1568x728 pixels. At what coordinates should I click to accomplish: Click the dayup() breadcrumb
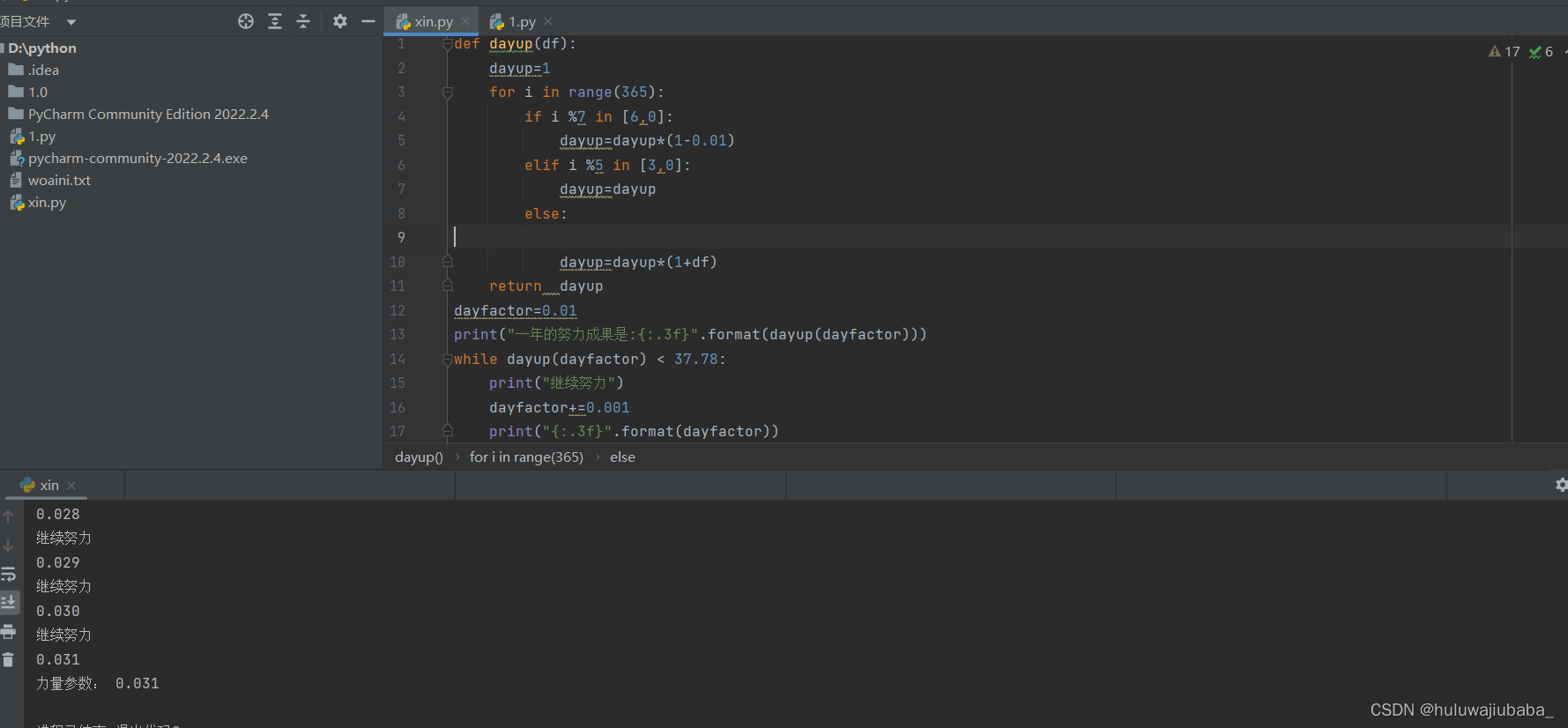point(419,457)
